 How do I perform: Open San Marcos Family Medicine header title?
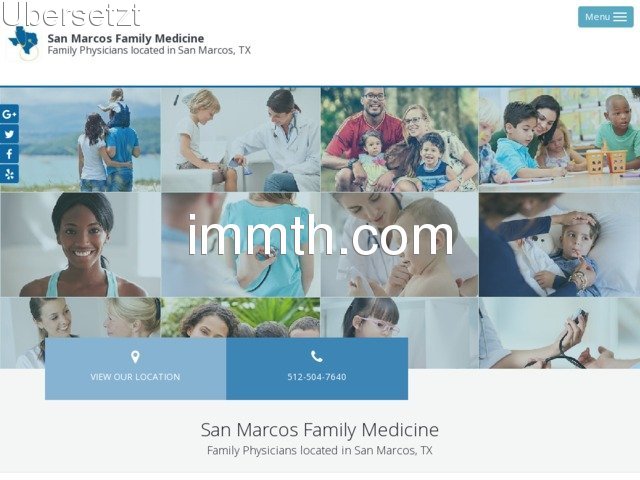(126, 38)
